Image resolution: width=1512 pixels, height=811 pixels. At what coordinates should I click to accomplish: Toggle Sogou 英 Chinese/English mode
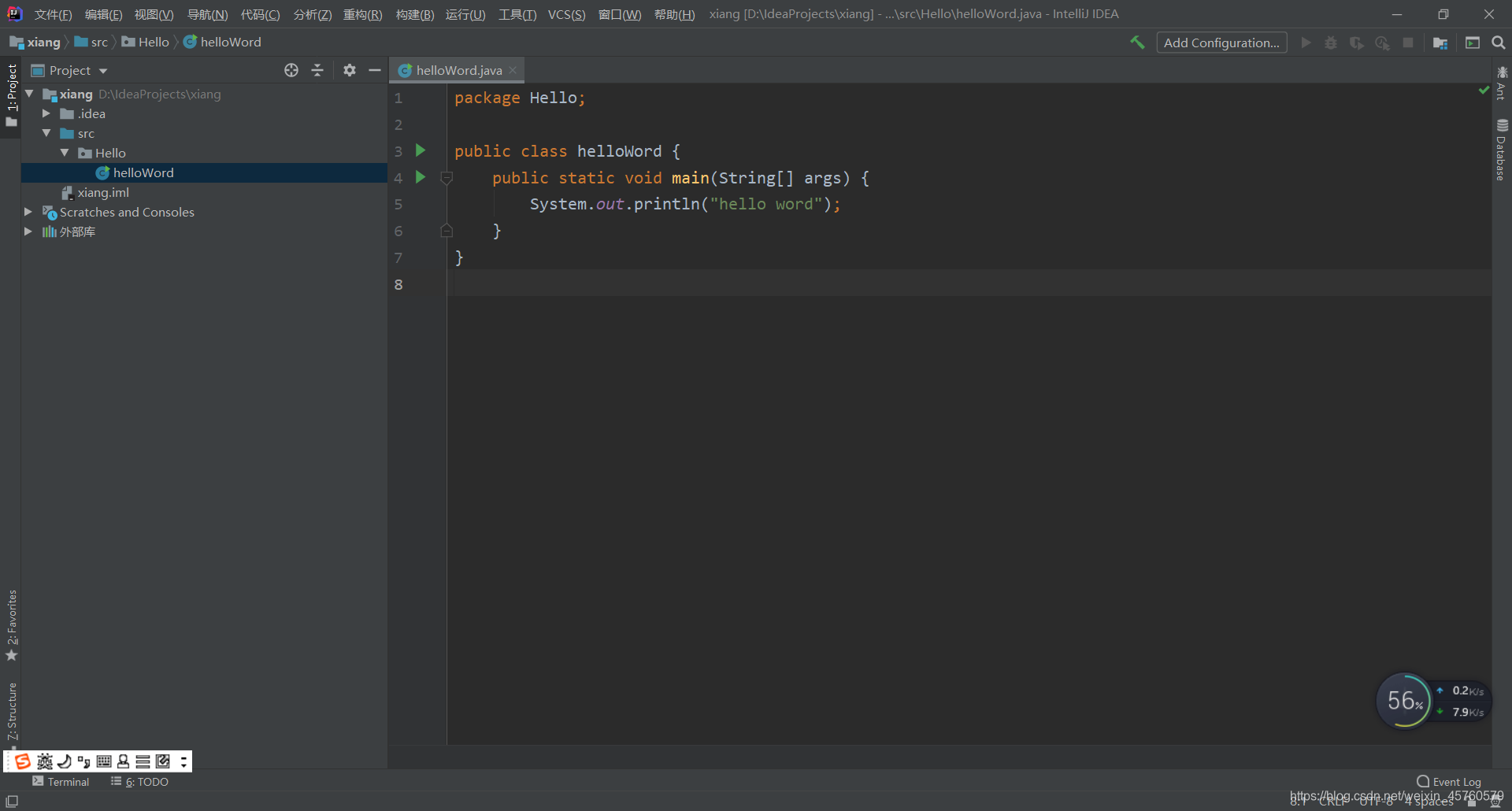click(45, 761)
